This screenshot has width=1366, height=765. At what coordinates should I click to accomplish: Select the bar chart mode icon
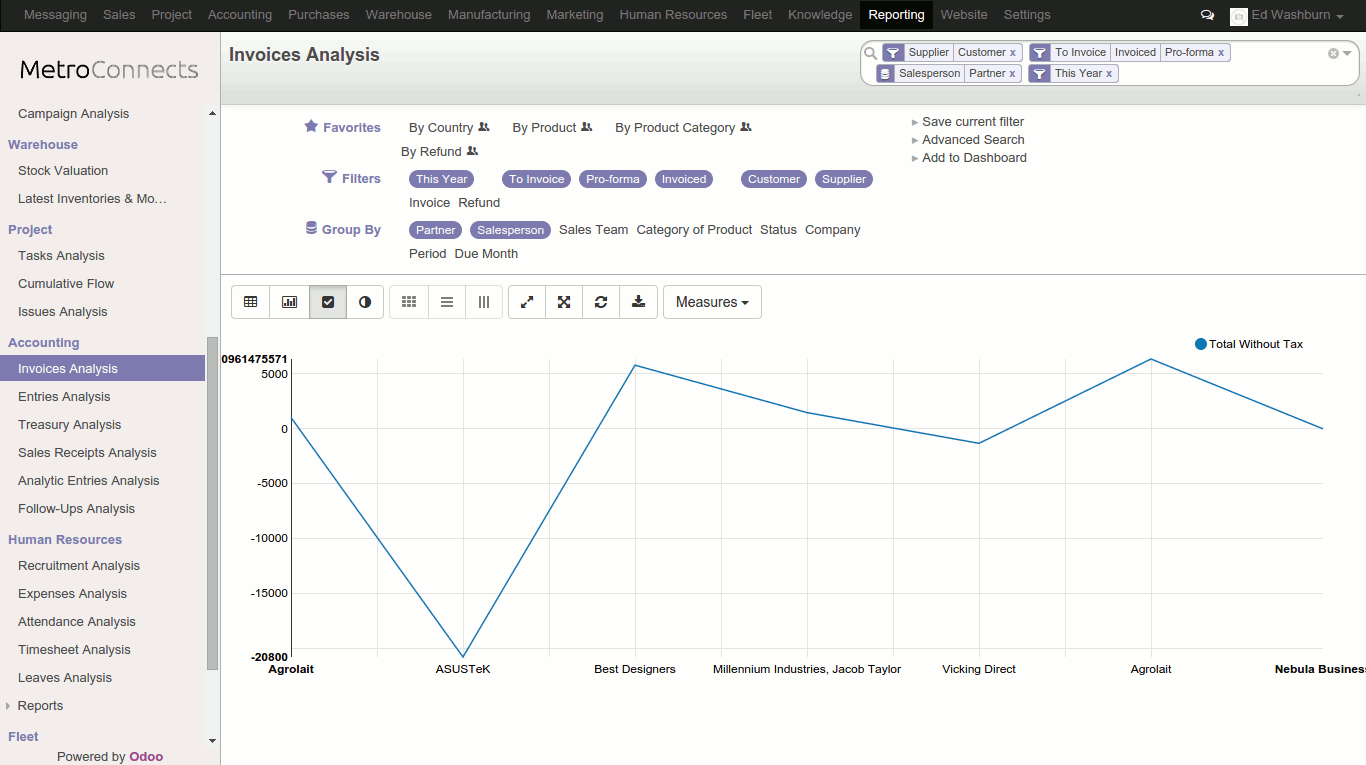(289, 302)
